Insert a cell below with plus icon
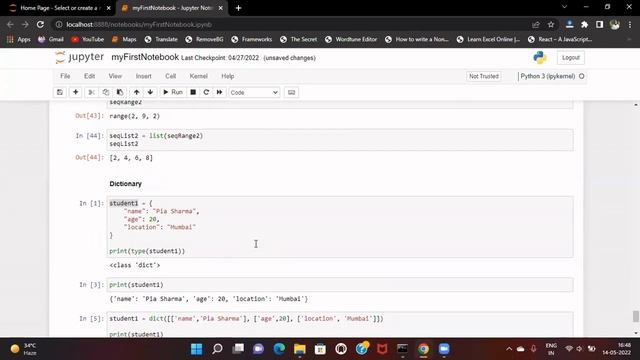The height and width of the screenshot is (360, 640). (x=76, y=92)
